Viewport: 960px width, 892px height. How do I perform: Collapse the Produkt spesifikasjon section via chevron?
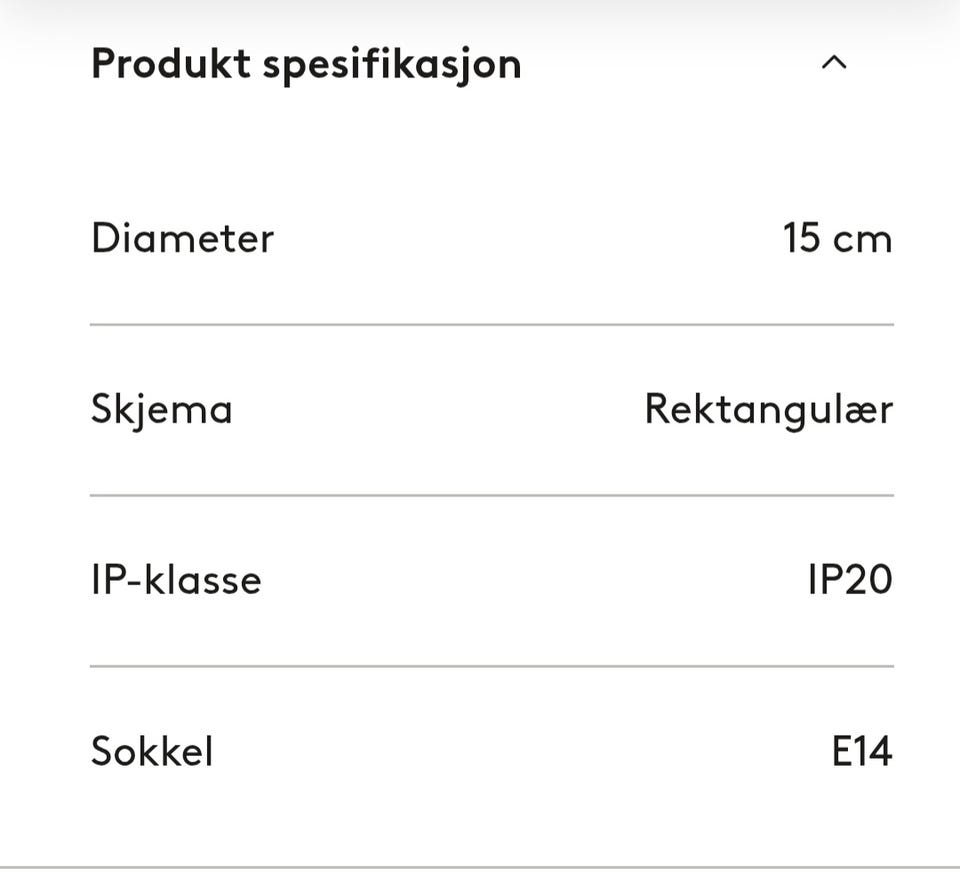tap(834, 62)
